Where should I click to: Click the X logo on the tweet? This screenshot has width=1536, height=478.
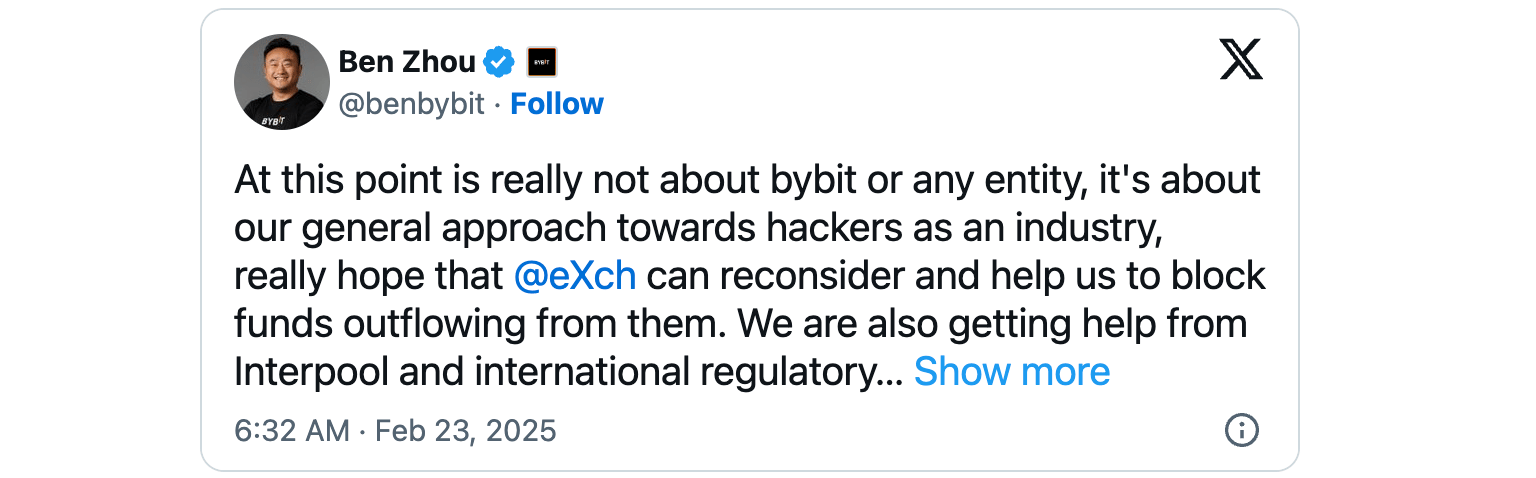(1241, 62)
